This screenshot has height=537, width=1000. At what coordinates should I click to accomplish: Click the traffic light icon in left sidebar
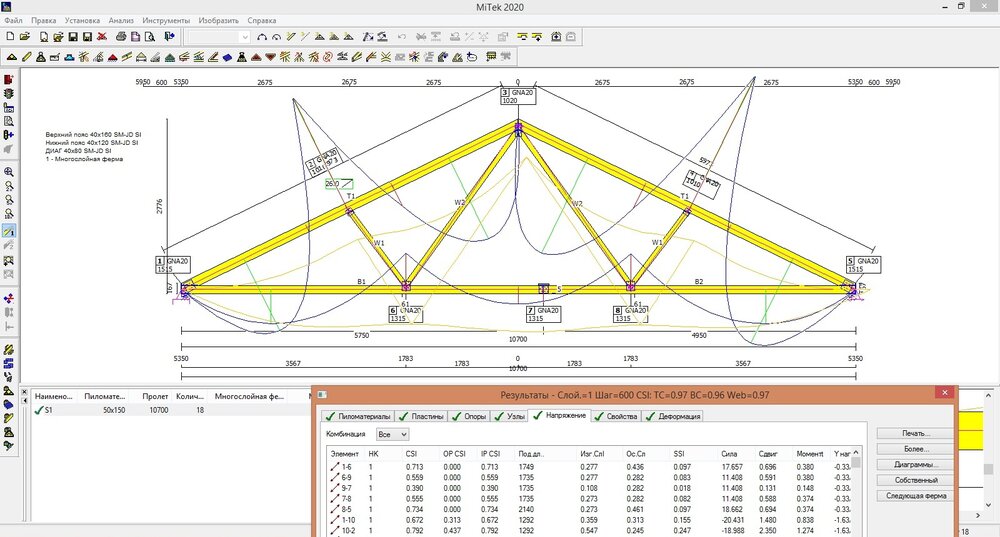pyautogui.click(x=9, y=94)
